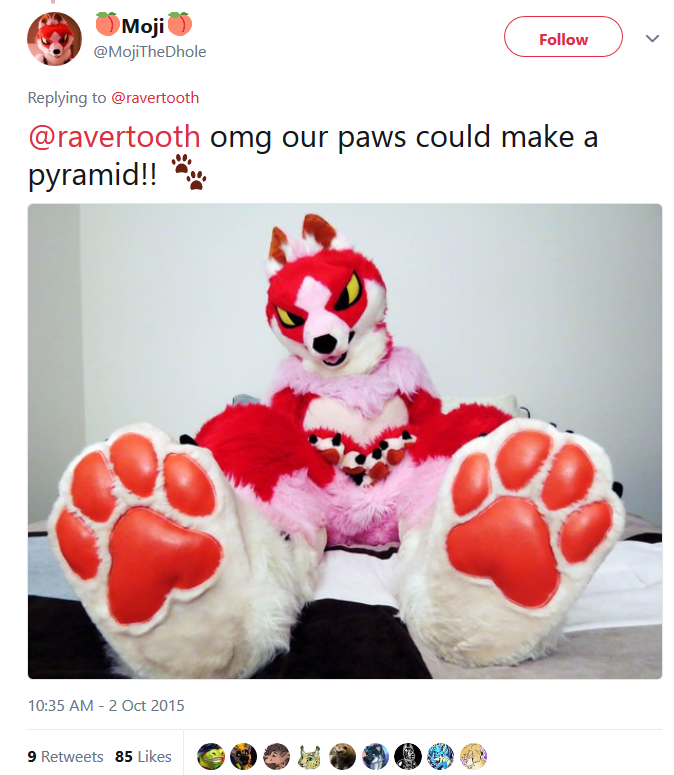The height and width of the screenshot is (775, 674).
Task: Open the brown bear photo liker avatar
Action: point(342,756)
